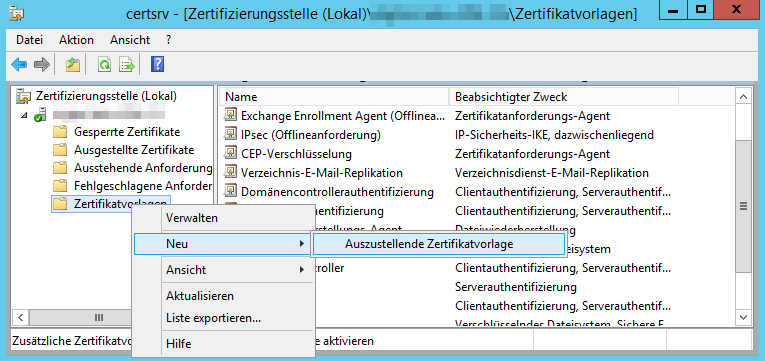Click the Fehlgeschlagene Anforderungen folder icon

coord(60,186)
